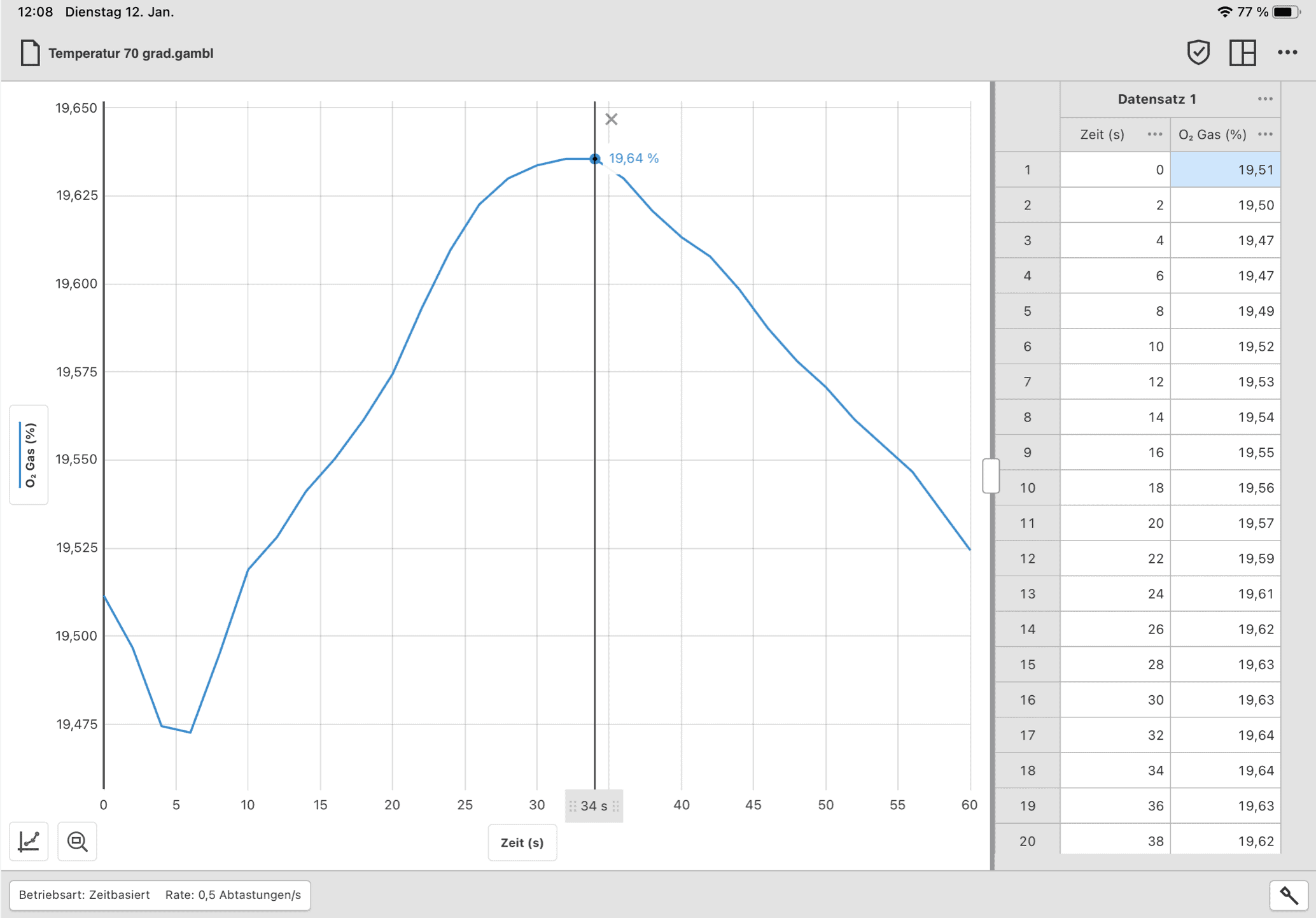The height and width of the screenshot is (918, 1316).
Task: Click the examine point on the curve
Action: (594, 159)
